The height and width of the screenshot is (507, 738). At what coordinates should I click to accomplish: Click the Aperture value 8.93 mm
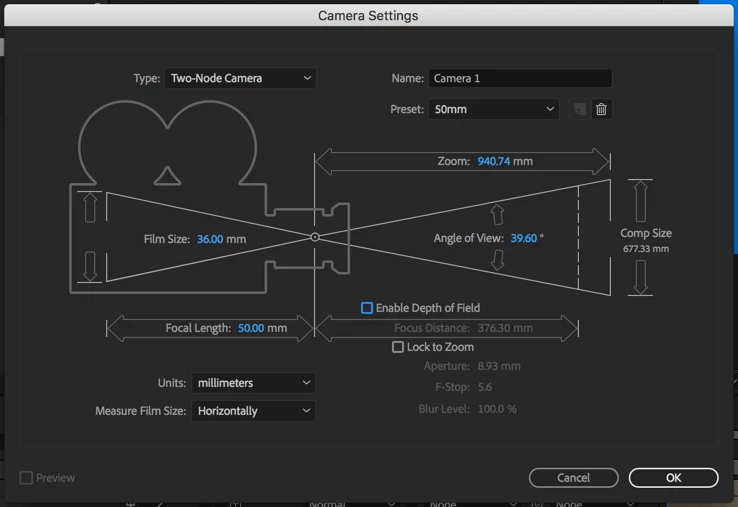pos(499,366)
